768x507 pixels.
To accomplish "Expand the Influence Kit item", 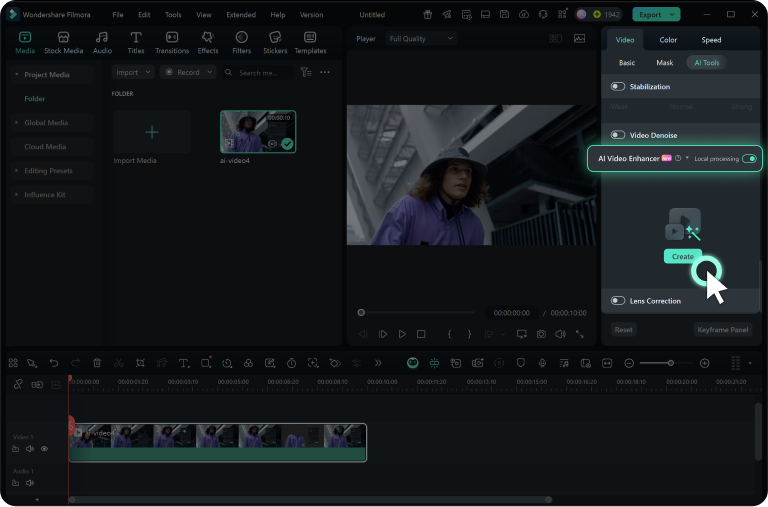I will tap(17, 194).
